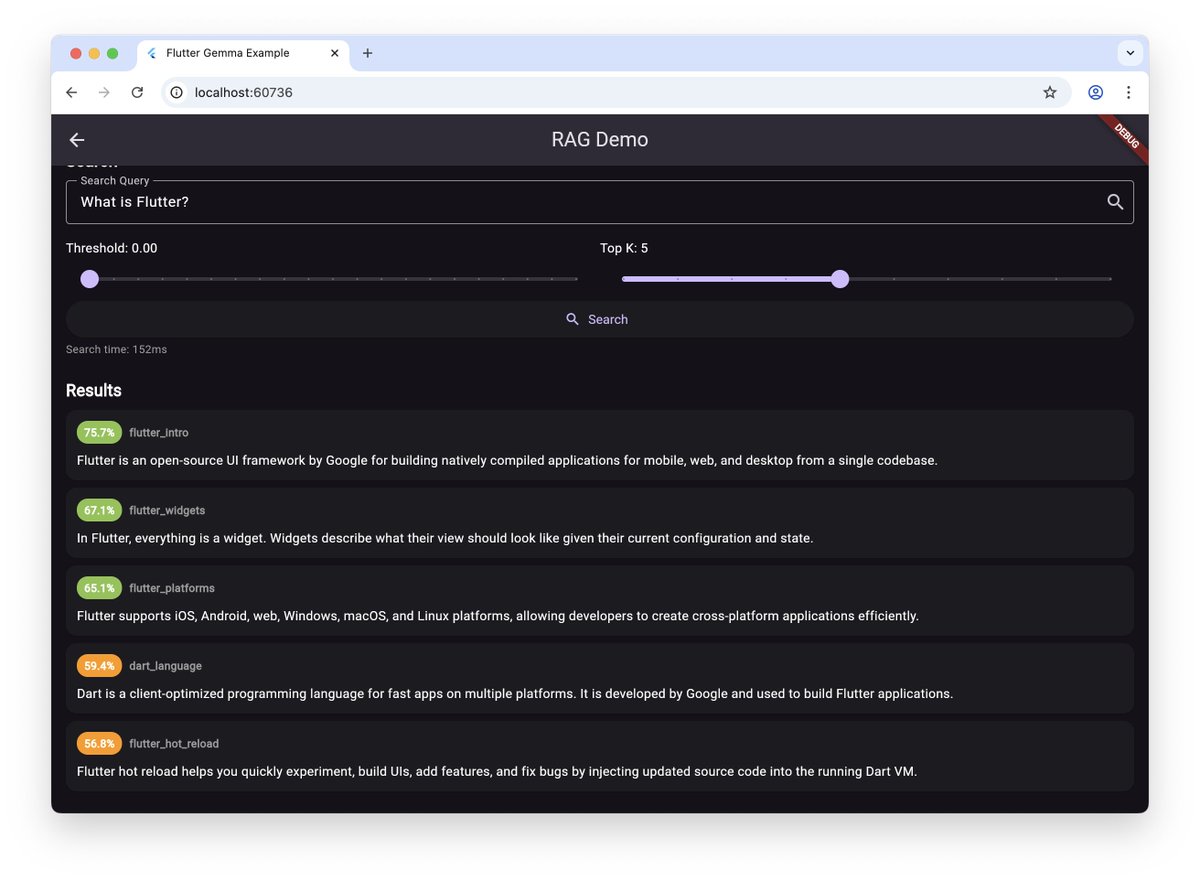The width and height of the screenshot is (1200, 881).
Task: Select the 75.7% score badge on flutter_intro
Action: 99,432
